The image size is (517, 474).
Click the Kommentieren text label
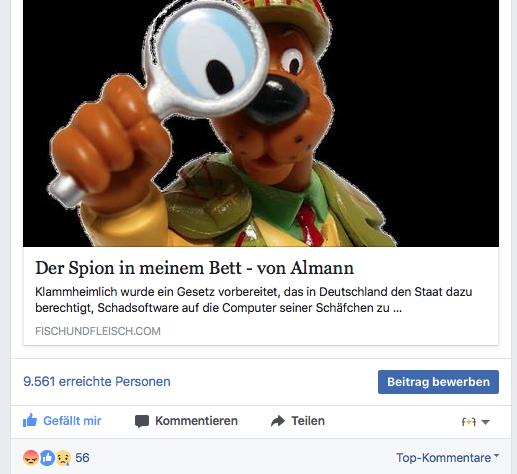(x=196, y=421)
